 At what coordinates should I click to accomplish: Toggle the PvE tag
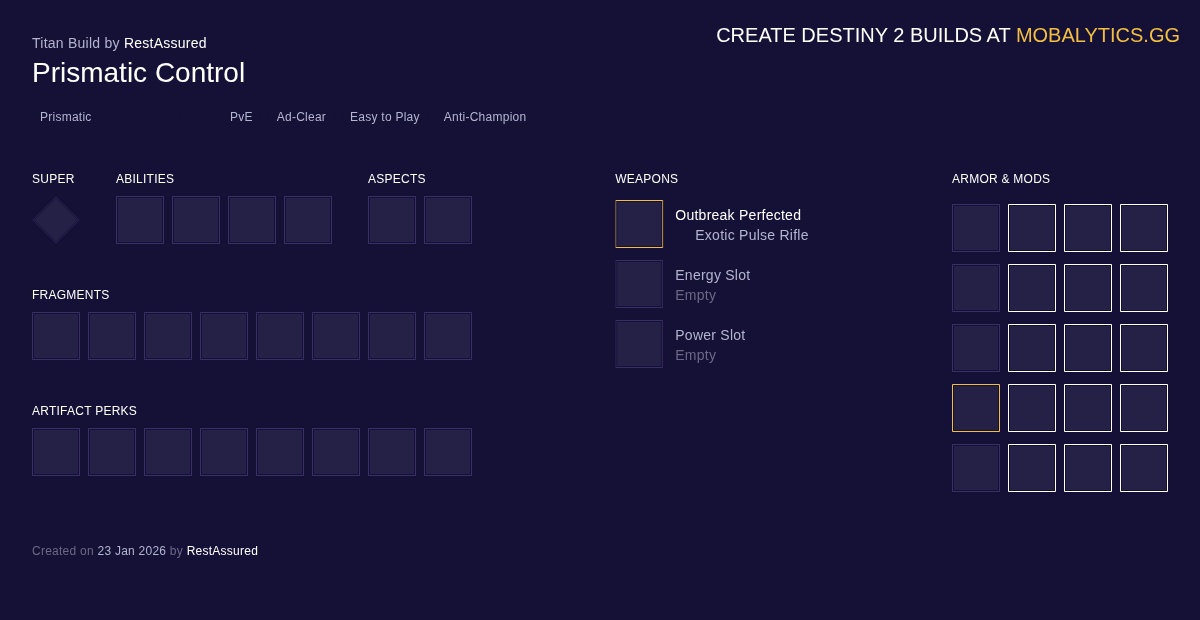coord(241,117)
